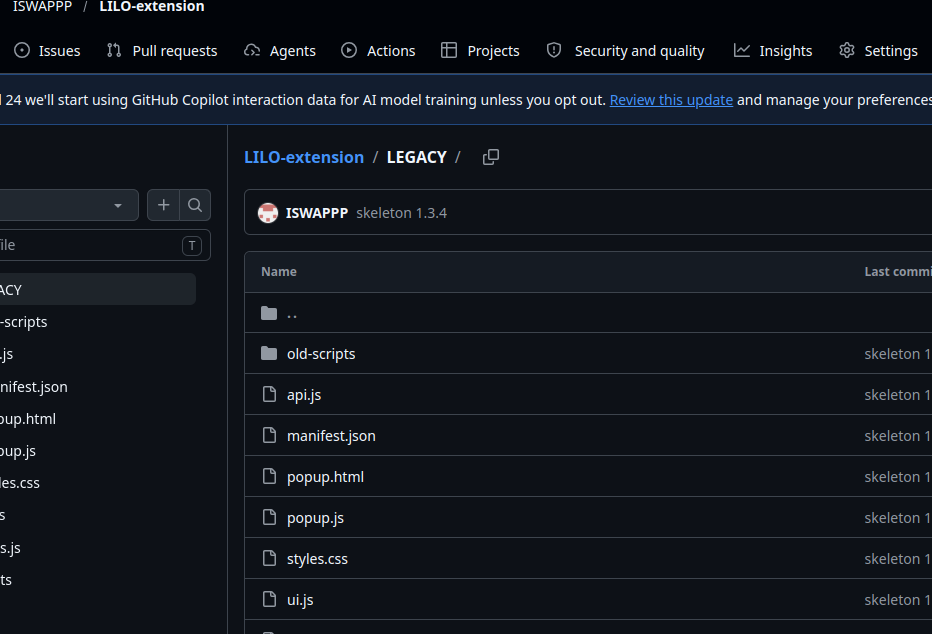Viewport: 932px width, 634px height.
Task: Click the ISWAPPP avatar in the commit bar
Action: pyautogui.click(x=268, y=213)
